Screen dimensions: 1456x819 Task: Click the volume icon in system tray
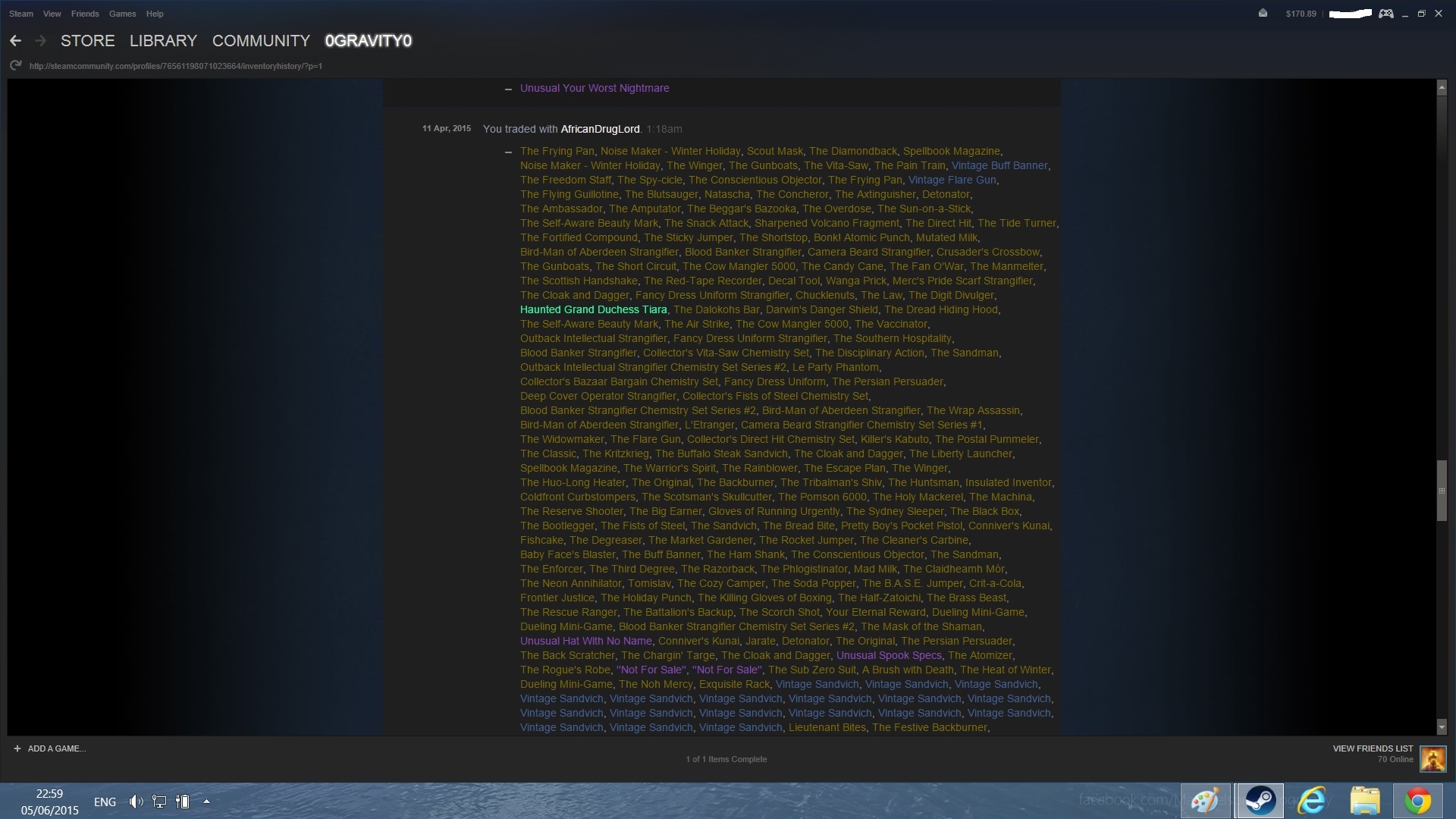[x=136, y=802]
